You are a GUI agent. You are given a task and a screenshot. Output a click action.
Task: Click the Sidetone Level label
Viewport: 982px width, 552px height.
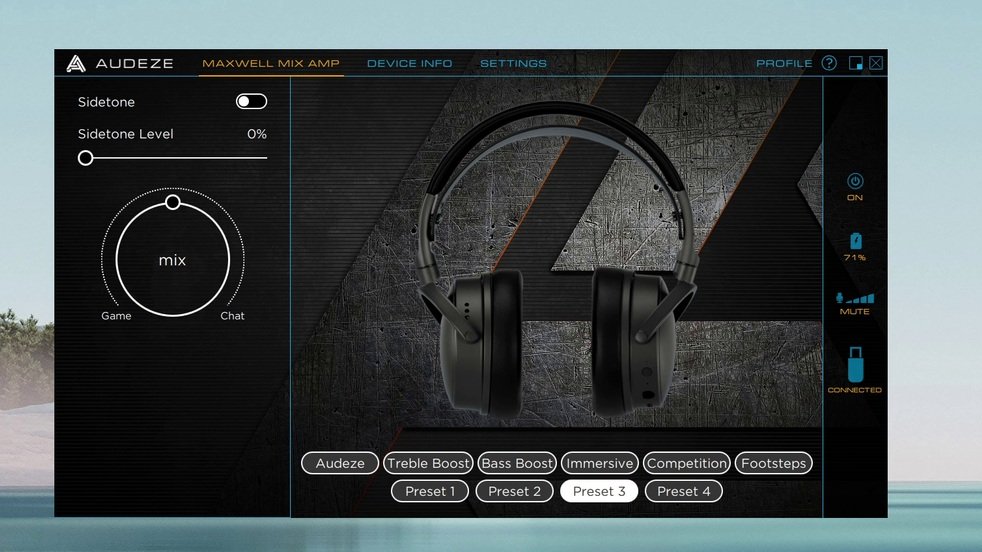click(126, 134)
